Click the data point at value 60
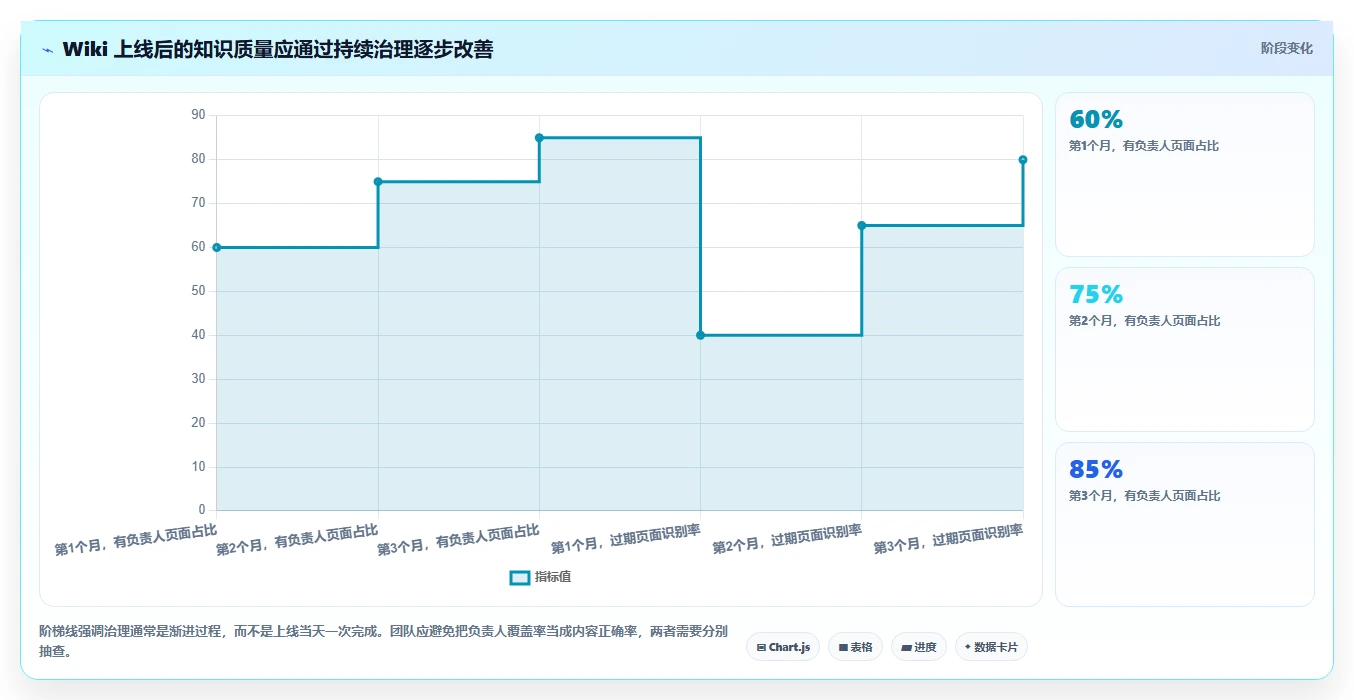 (x=217, y=247)
